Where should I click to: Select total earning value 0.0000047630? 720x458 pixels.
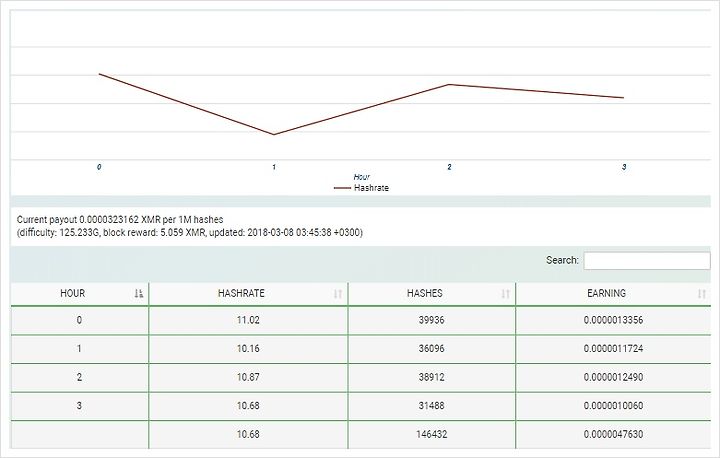[613, 434]
